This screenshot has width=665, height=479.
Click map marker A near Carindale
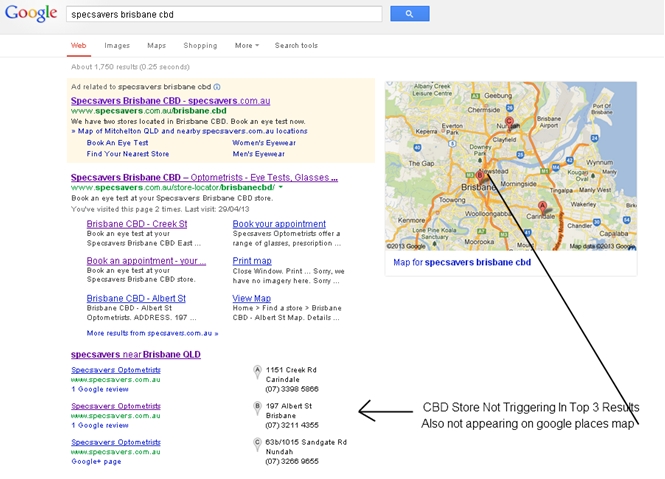(x=542, y=207)
